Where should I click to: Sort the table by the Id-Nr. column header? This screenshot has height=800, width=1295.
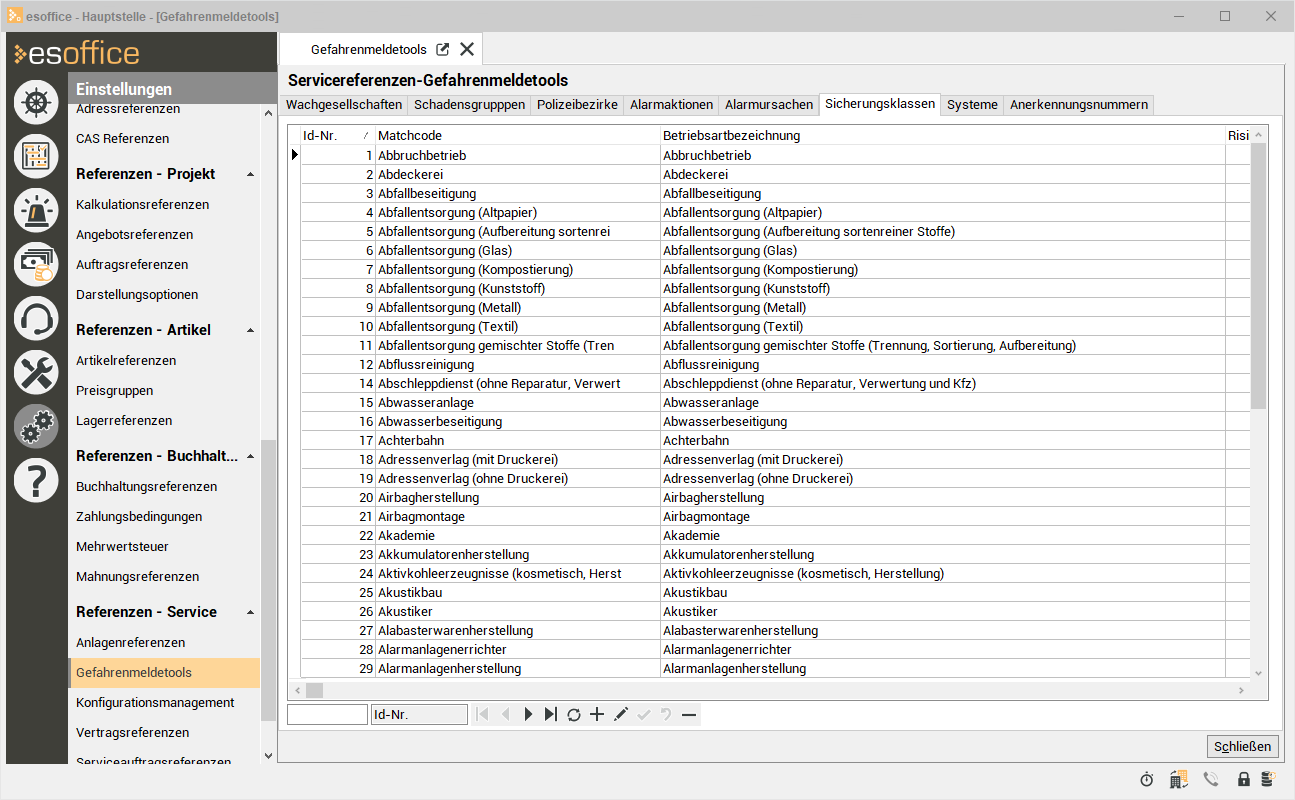(337, 135)
